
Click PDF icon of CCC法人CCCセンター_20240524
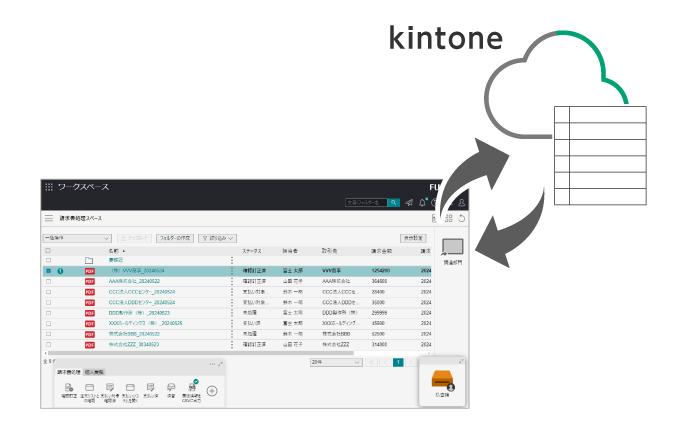click(90, 292)
